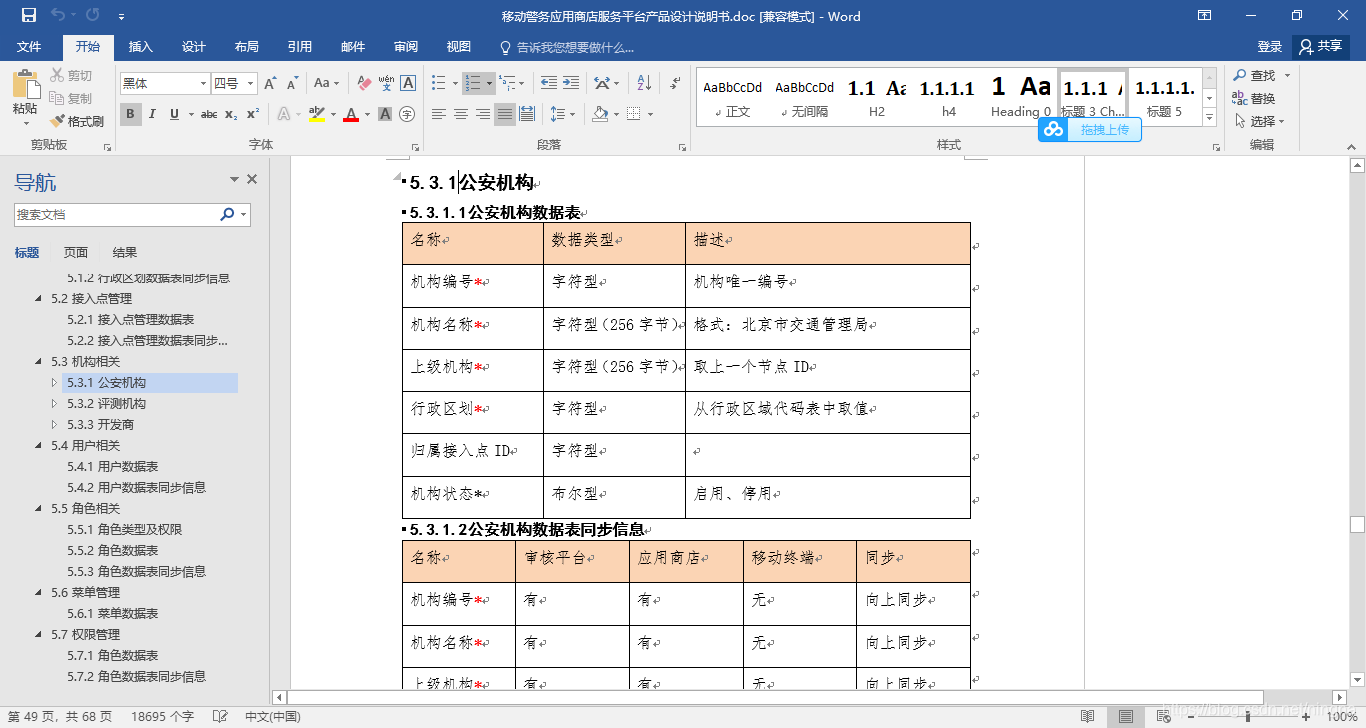Screen dimensions: 1366x728
Task: Switch to the 视图 (View) ribbon tab
Action: click(458, 47)
